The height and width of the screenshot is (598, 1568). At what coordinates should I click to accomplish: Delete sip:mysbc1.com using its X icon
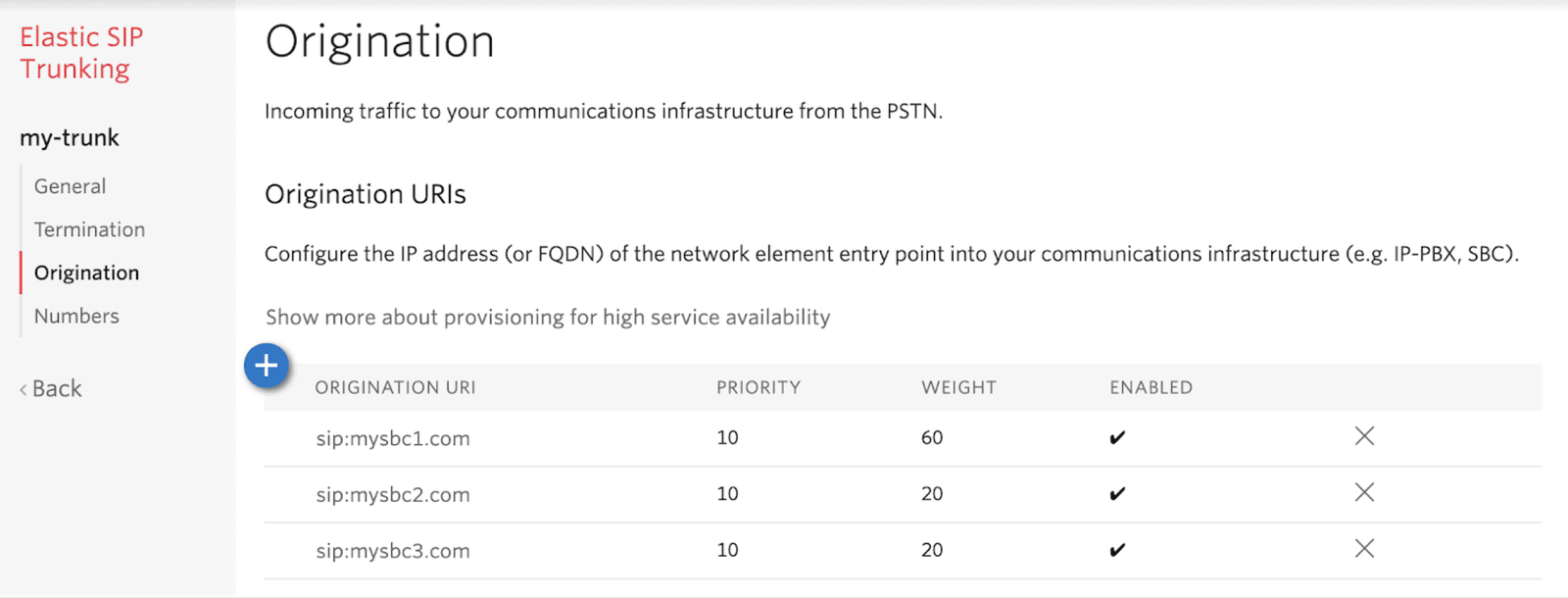pyautogui.click(x=1363, y=437)
